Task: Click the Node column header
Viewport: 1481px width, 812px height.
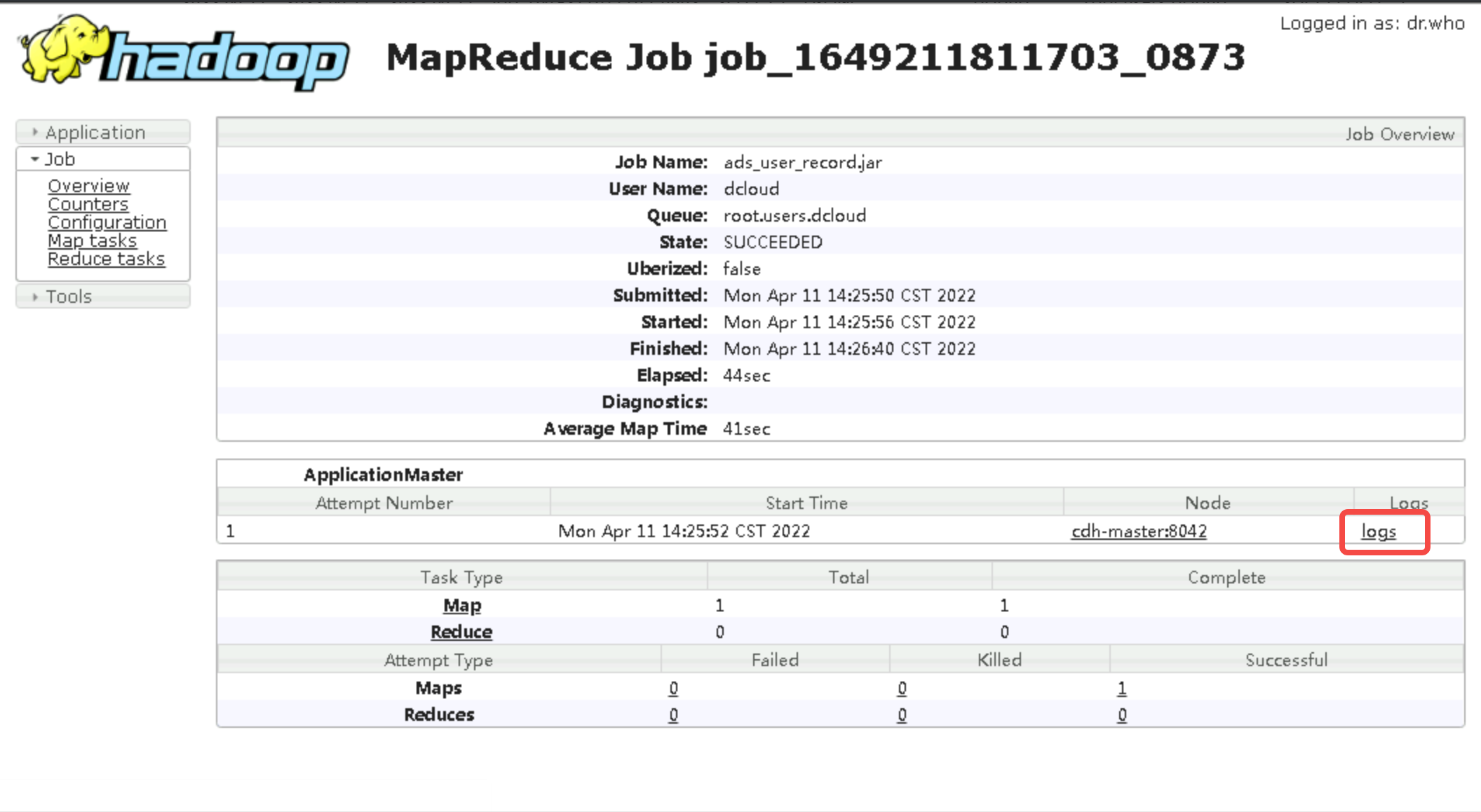Action: [x=1208, y=503]
